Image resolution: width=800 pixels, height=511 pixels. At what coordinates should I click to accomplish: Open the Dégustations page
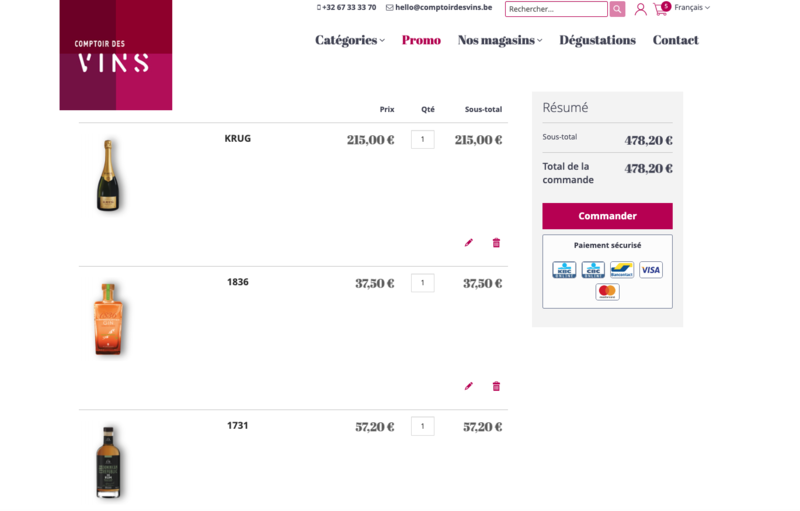597,40
